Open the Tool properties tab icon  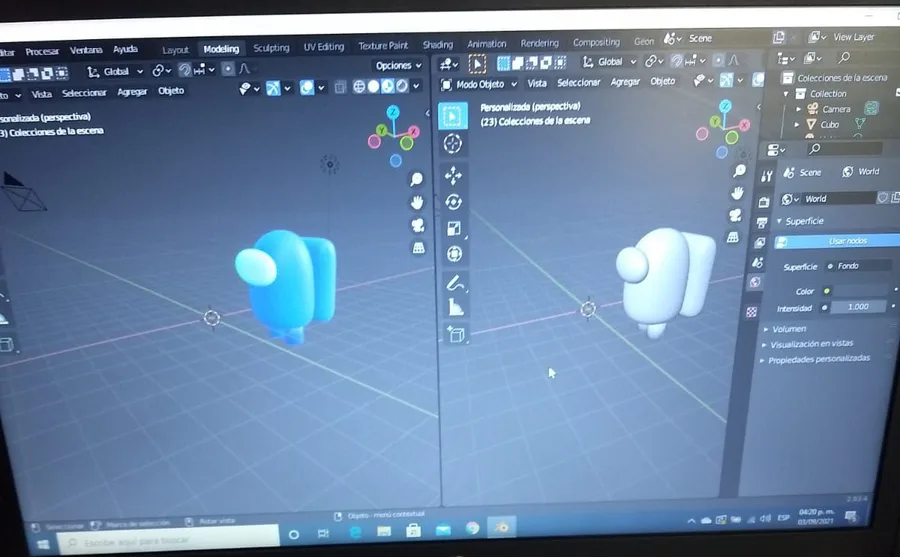[x=766, y=177]
